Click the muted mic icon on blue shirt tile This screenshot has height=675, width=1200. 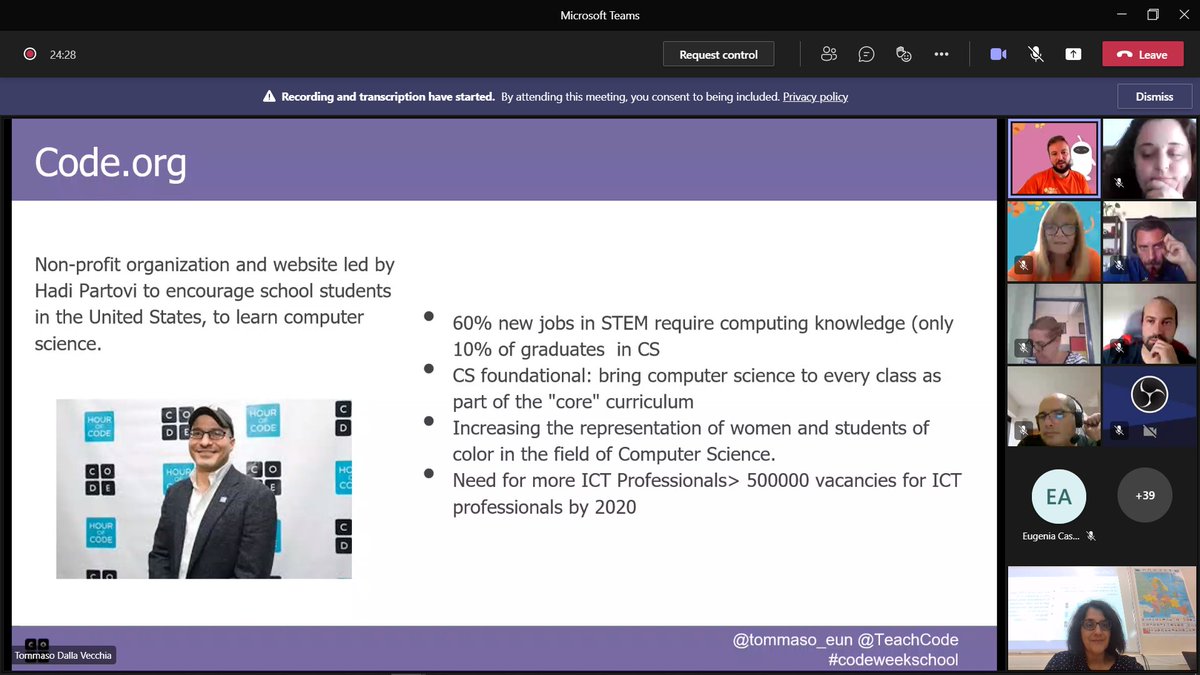1119,266
